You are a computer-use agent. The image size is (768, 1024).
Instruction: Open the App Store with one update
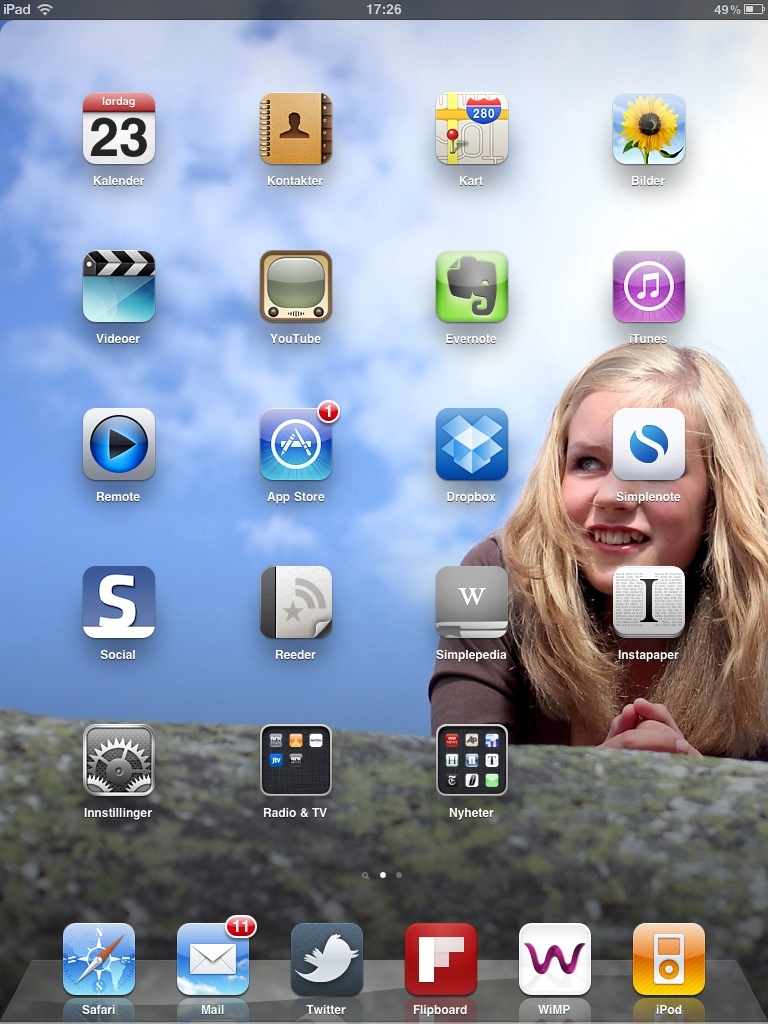[x=296, y=444]
